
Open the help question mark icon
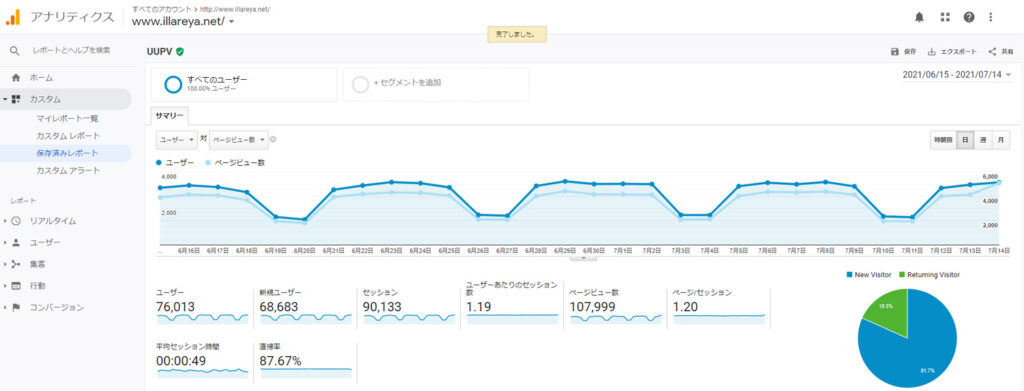point(969,18)
